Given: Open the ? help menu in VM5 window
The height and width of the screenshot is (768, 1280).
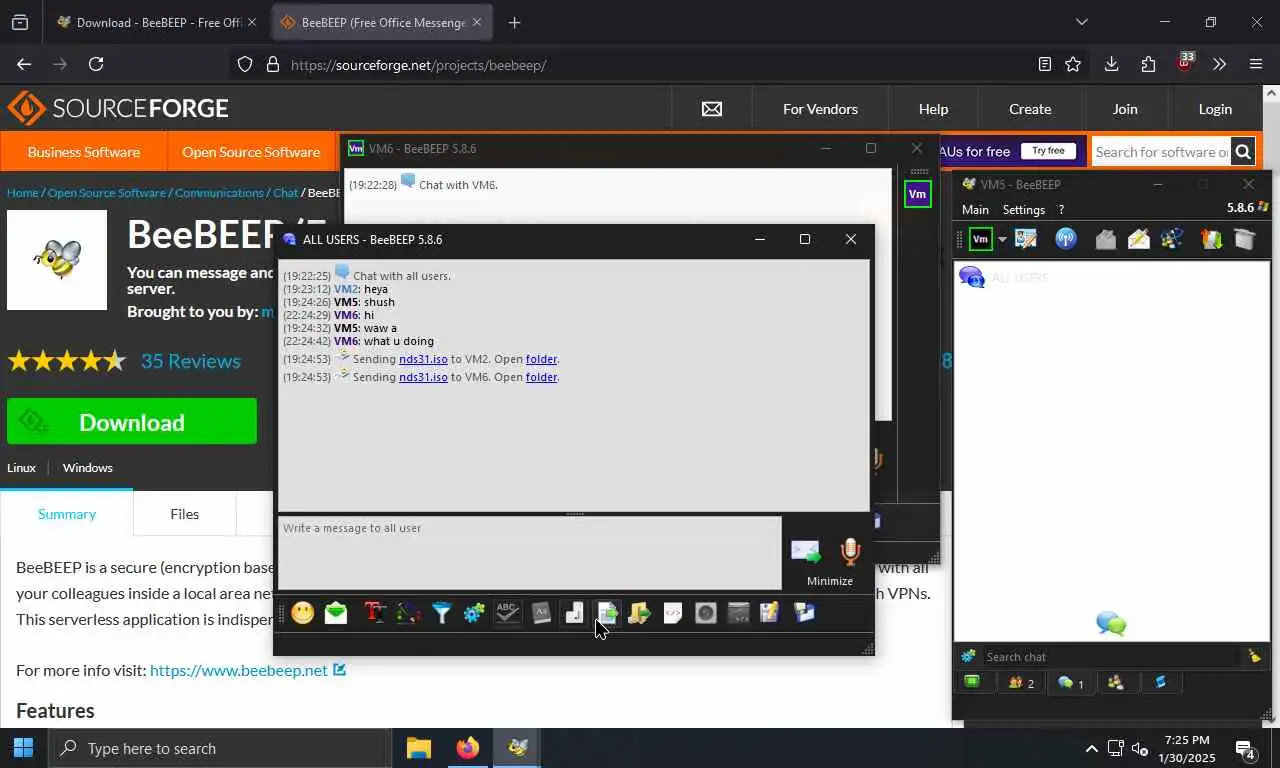Looking at the screenshot, I should pyautogui.click(x=1061, y=210).
